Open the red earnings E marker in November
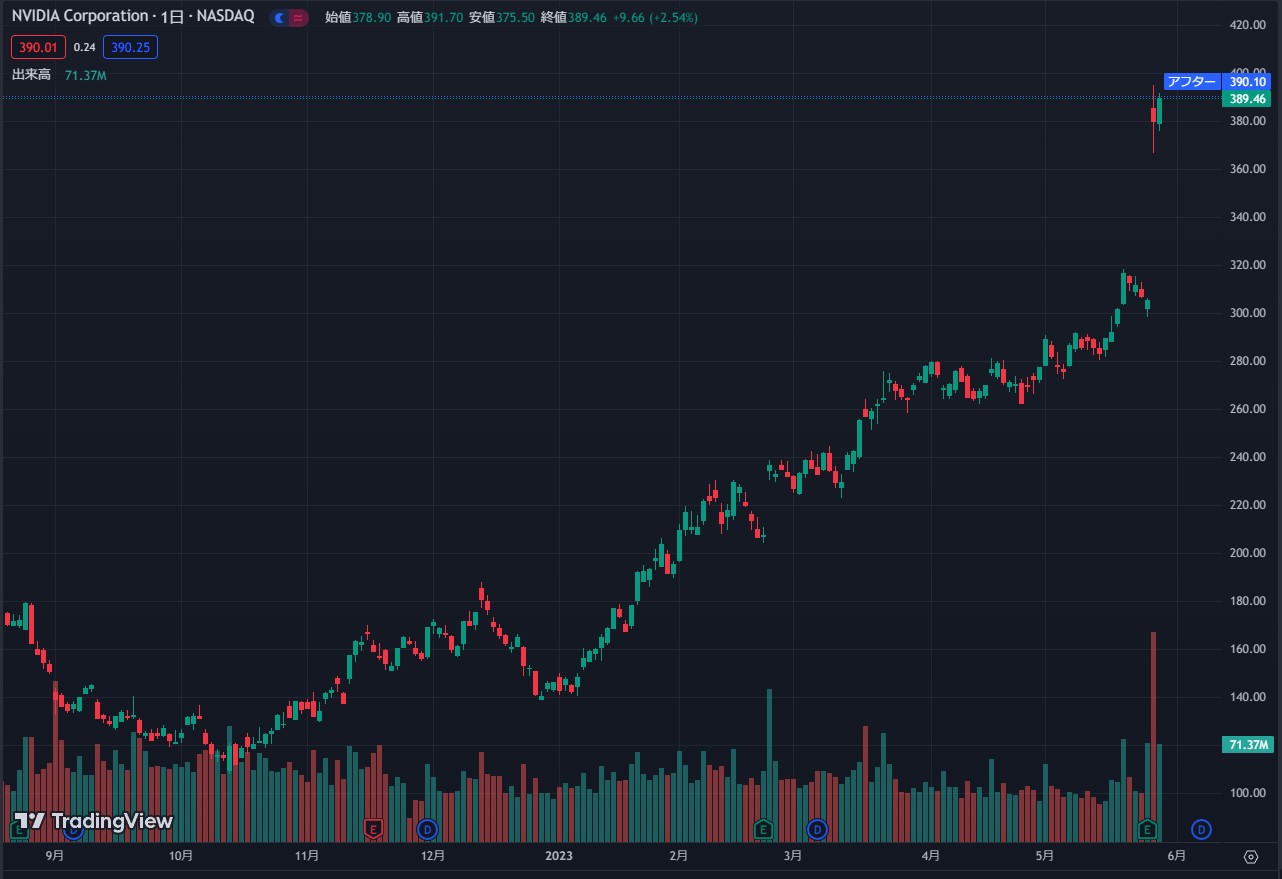The image size is (1282, 879). tap(373, 828)
